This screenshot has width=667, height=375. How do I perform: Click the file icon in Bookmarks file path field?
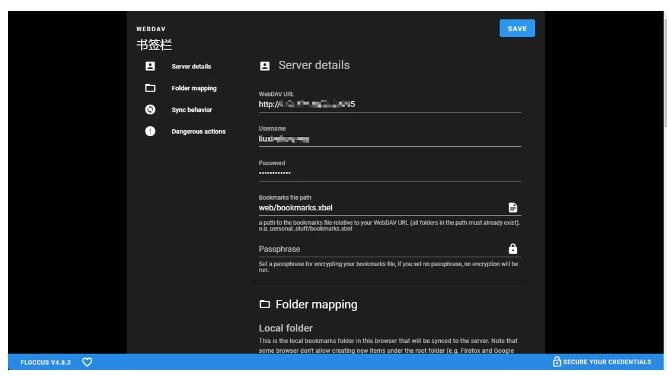(x=513, y=207)
